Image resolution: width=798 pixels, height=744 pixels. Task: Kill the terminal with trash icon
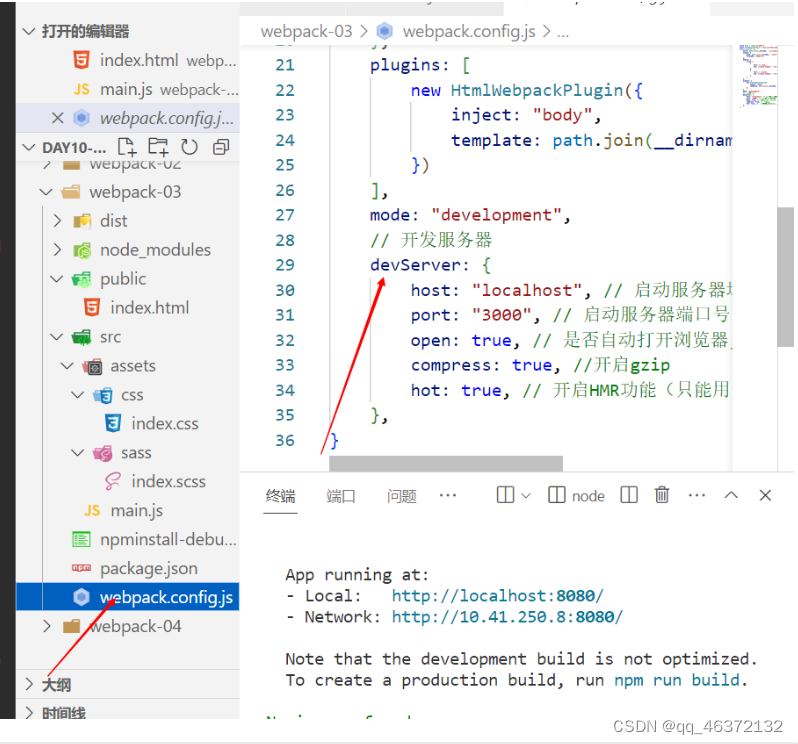pyautogui.click(x=662, y=495)
